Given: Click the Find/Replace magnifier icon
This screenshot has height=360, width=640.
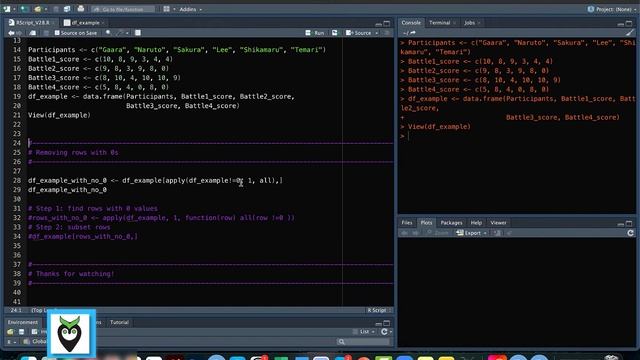Looking at the screenshot, I should pos(108,33).
